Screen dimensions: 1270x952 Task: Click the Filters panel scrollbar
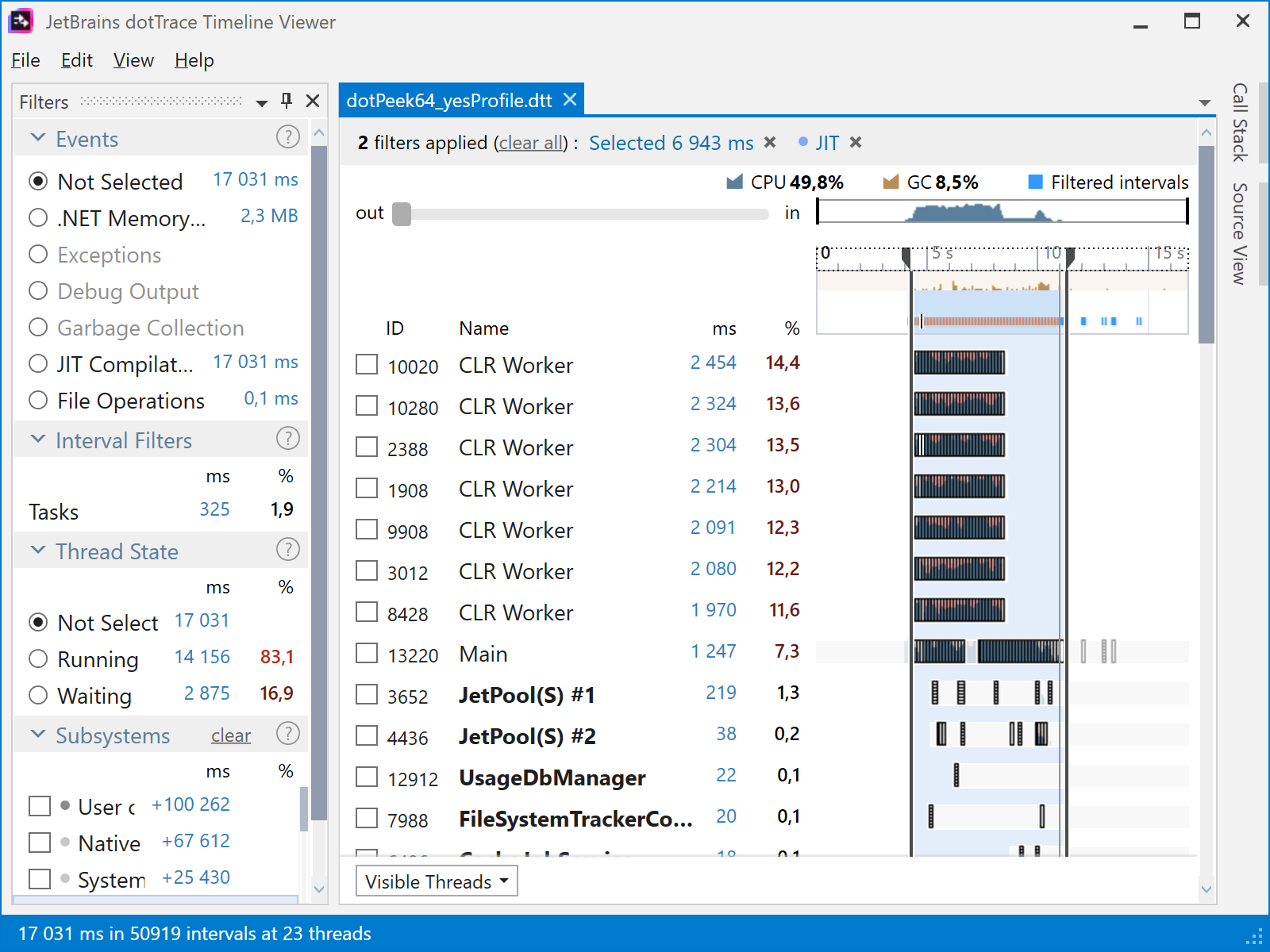319,482
